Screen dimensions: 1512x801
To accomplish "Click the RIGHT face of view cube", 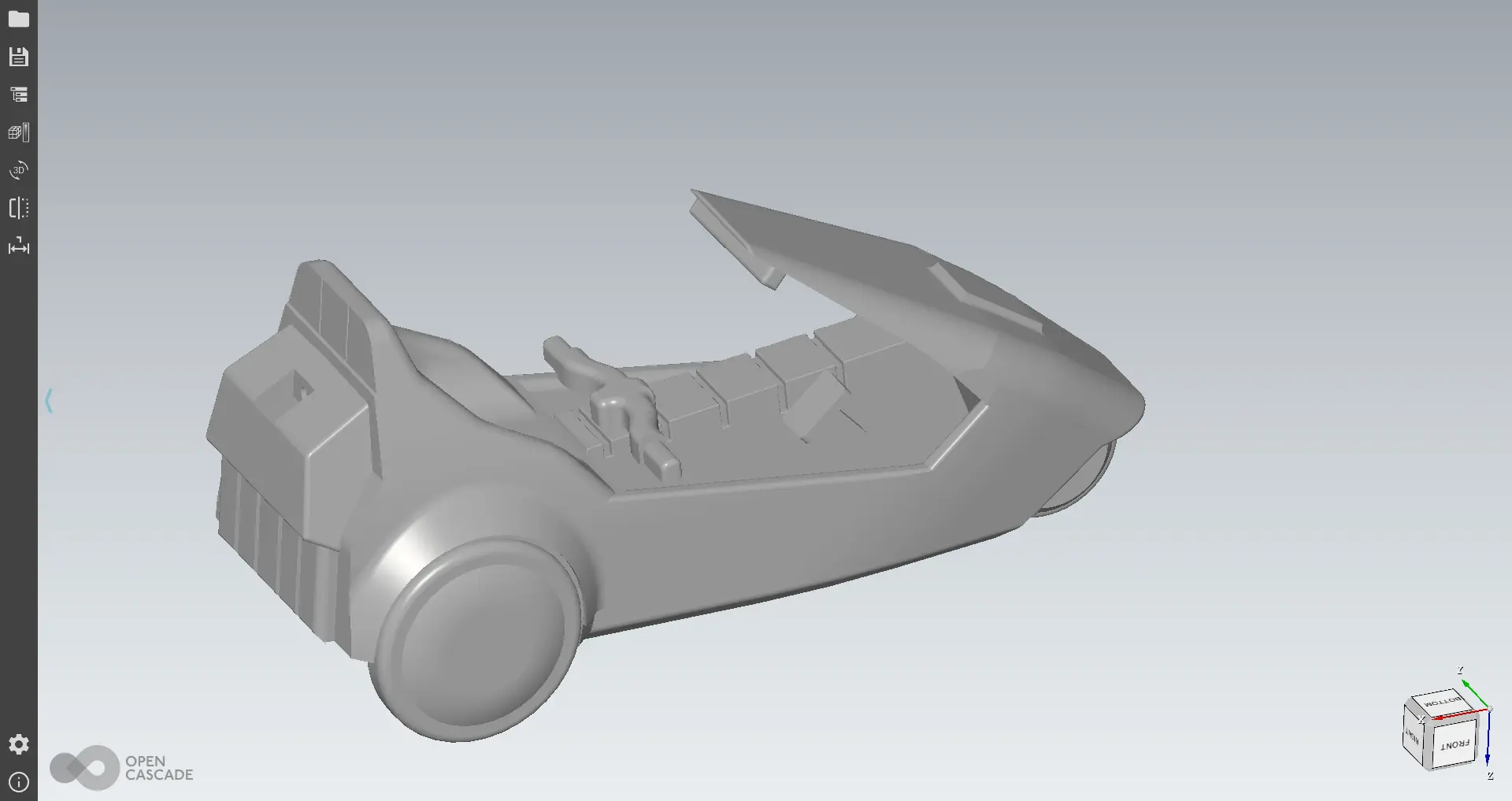I will [x=1413, y=737].
